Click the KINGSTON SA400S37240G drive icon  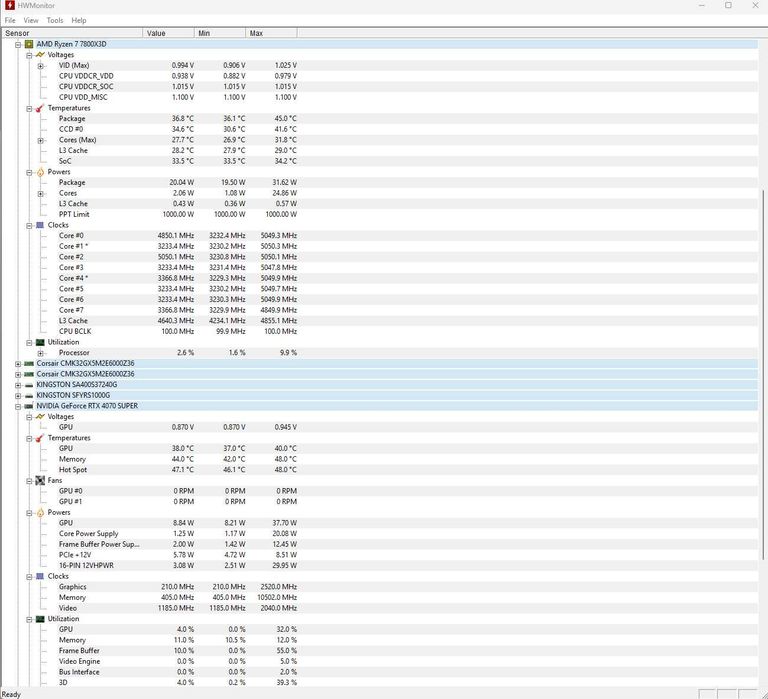[29, 386]
